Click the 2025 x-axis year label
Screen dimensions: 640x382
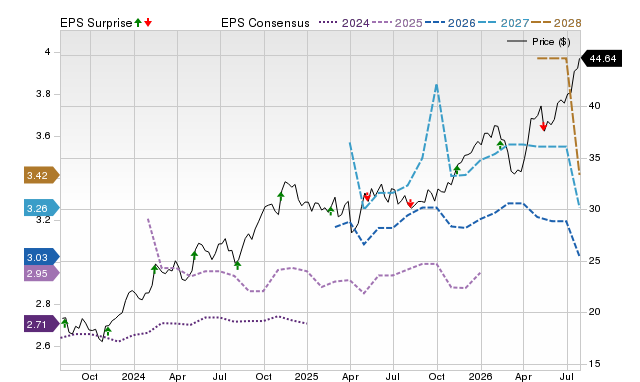(307, 376)
